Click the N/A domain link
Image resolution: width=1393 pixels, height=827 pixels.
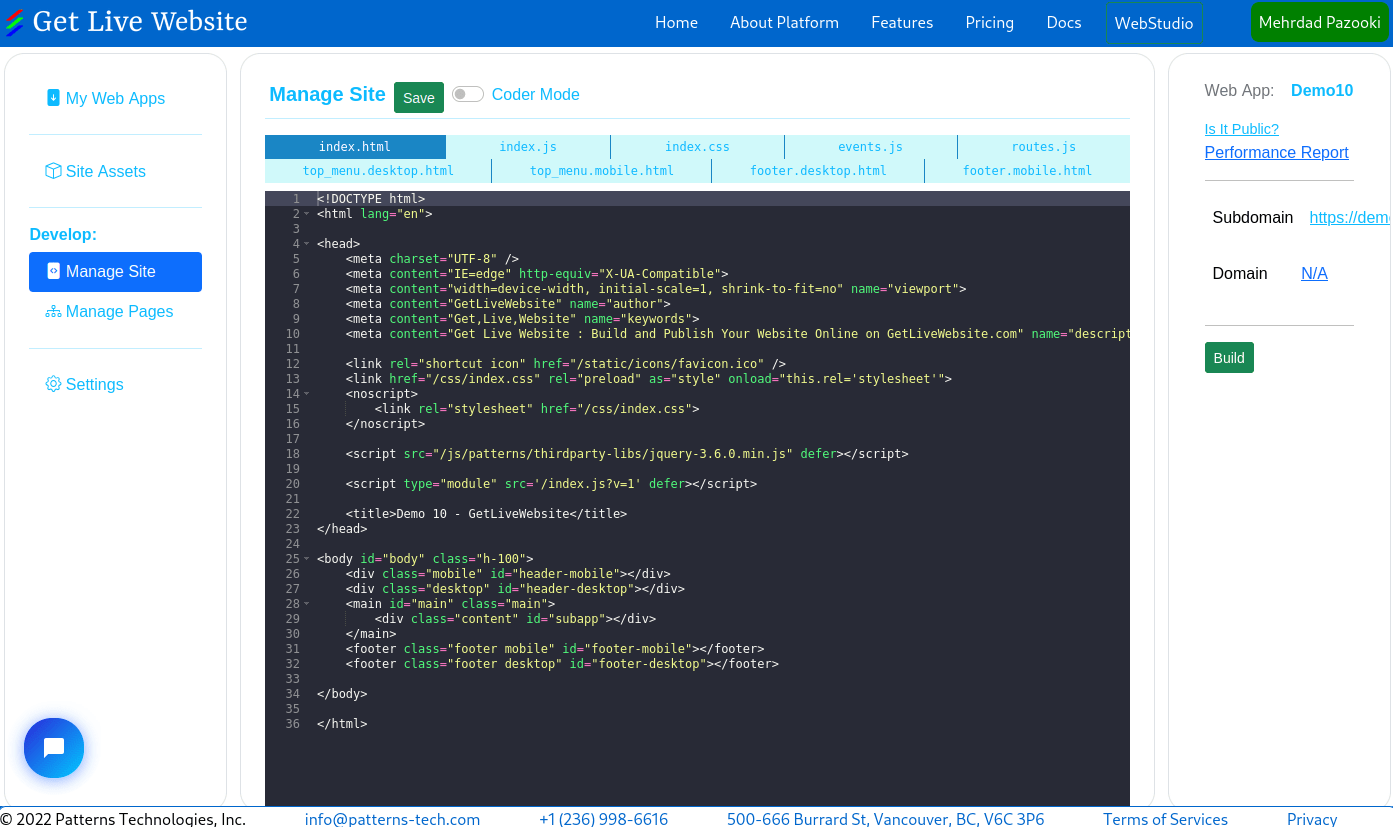(x=1314, y=273)
